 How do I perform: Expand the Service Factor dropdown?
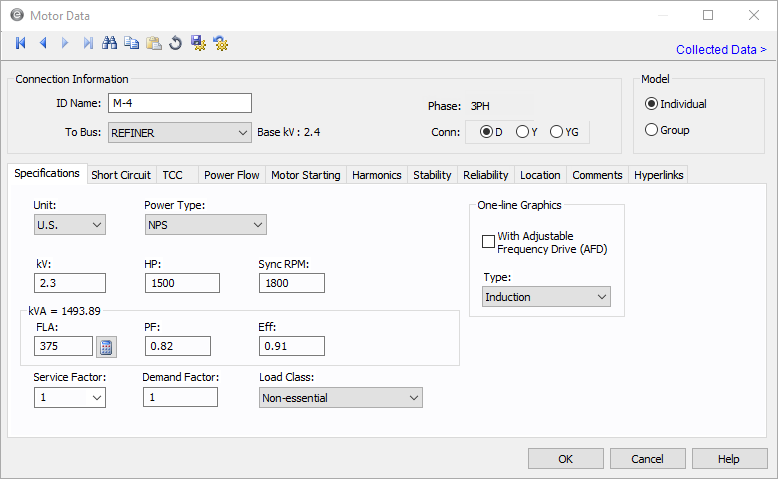[69, 398]
